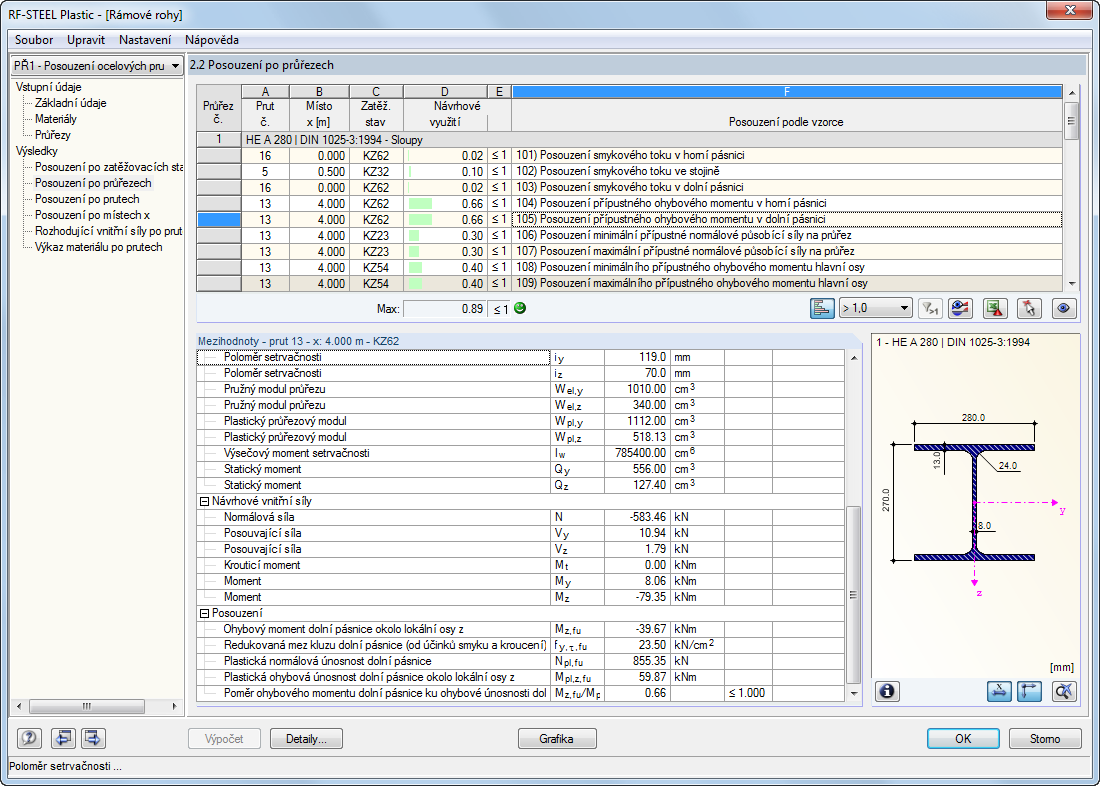Select 'Materiály' in the navigator
Image resolution: width=1100 pixels, height=786 pixels.
click(x=56, y=119)
